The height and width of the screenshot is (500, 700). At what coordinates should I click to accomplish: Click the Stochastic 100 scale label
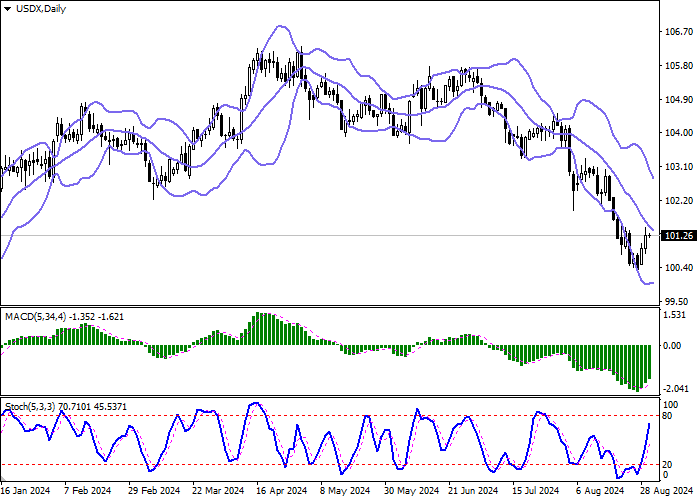pyautogui.click(x=671, y=405)
